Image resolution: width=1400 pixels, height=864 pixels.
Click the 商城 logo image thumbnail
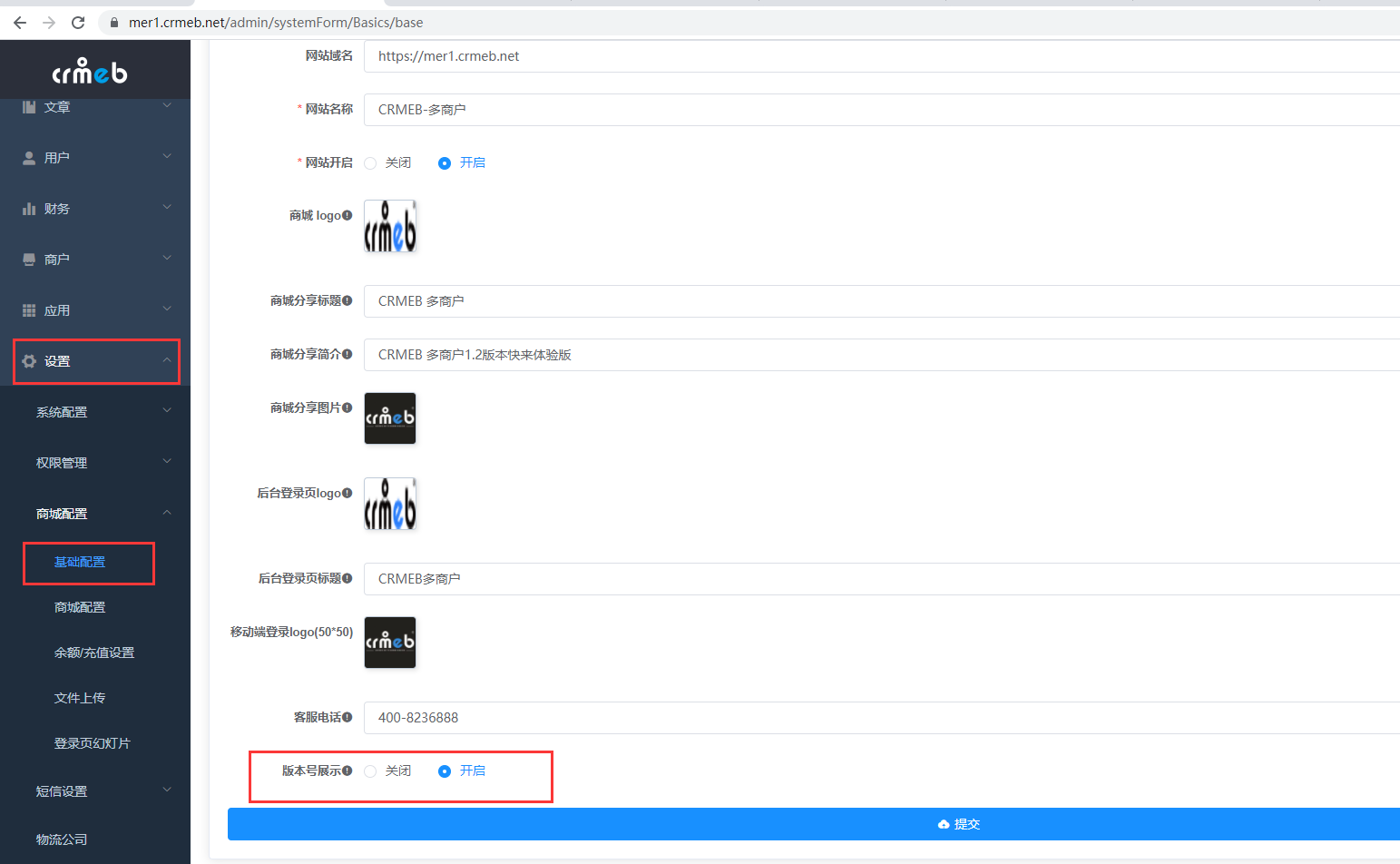coord(390,226)
